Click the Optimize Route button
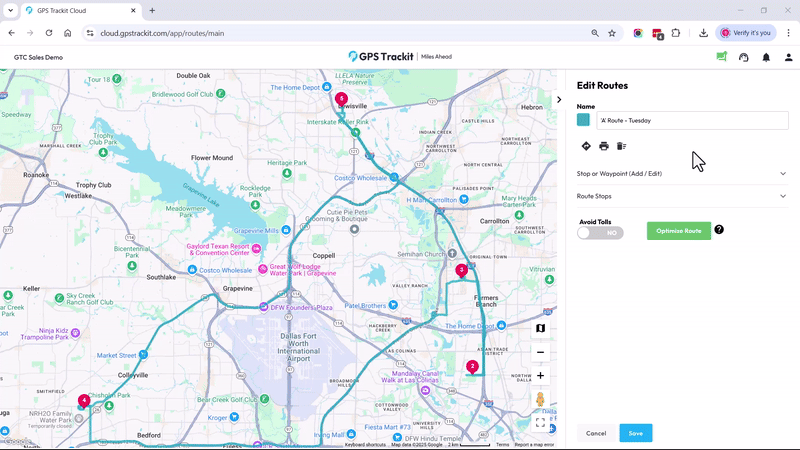Image resolution: width=800 pixels, height=450 pixels. coord(679,231)
